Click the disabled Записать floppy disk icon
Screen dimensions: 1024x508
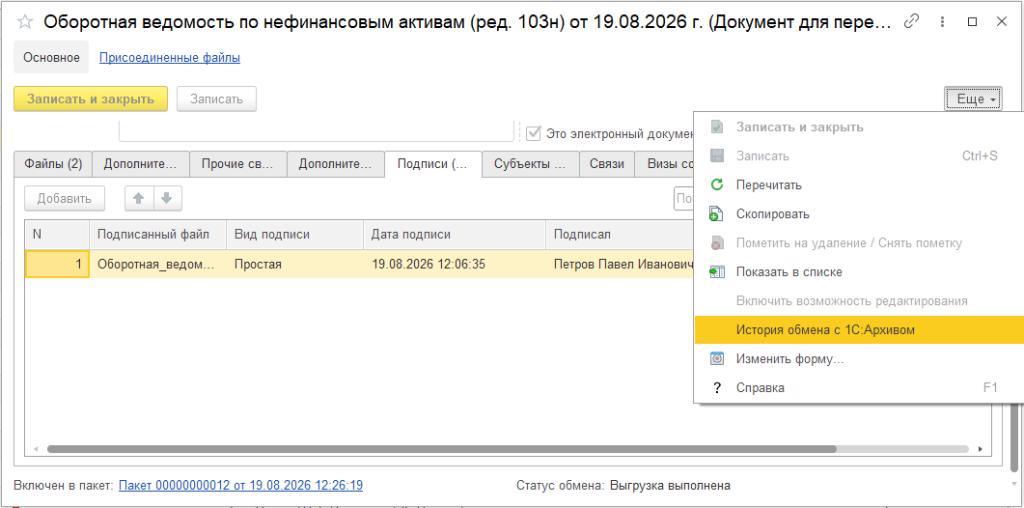click(716, 156)
